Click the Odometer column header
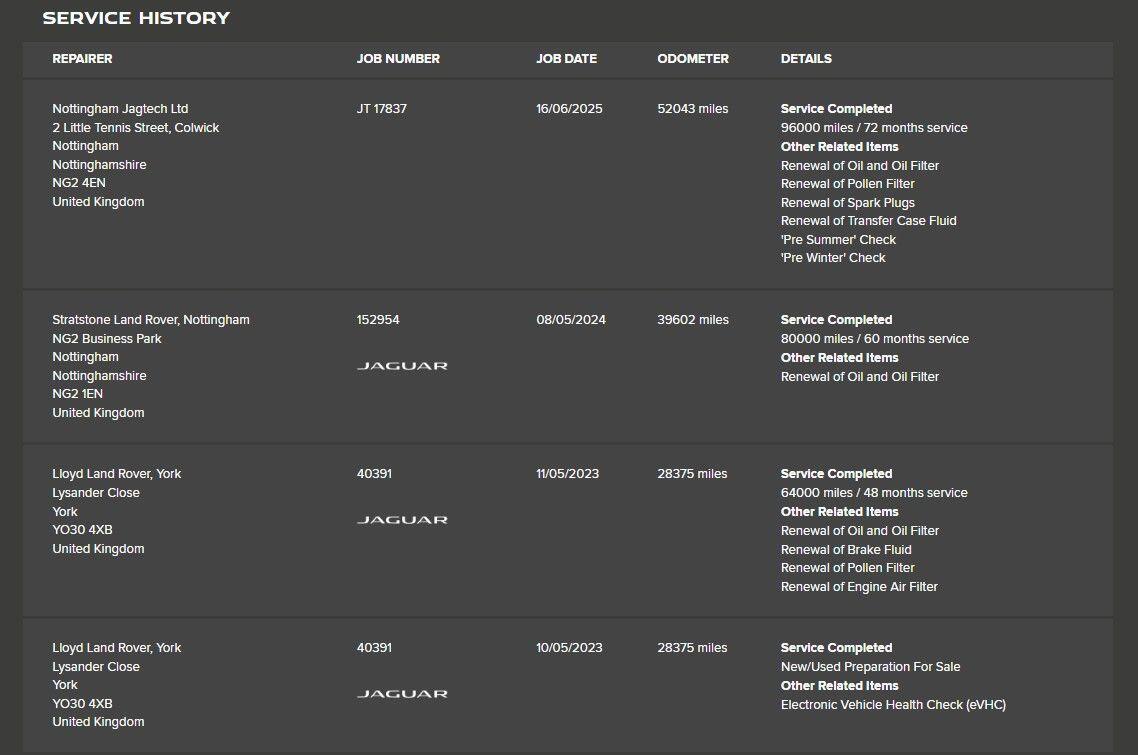The image size is (1138, 755). pos(693,59)
